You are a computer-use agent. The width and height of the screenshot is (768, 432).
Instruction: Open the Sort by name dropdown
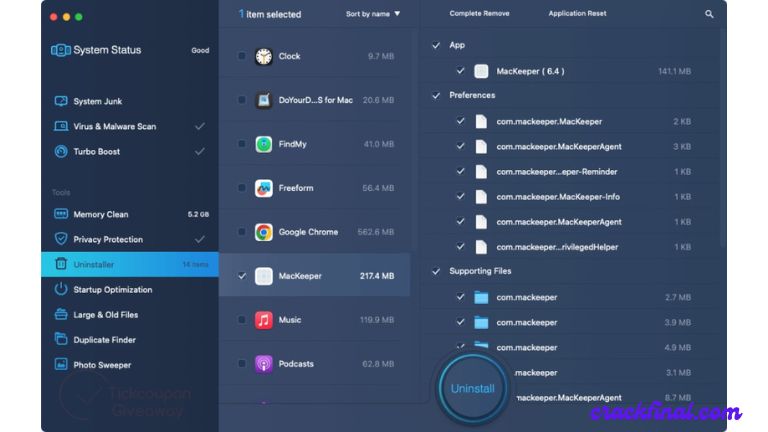tap(373, 14)
